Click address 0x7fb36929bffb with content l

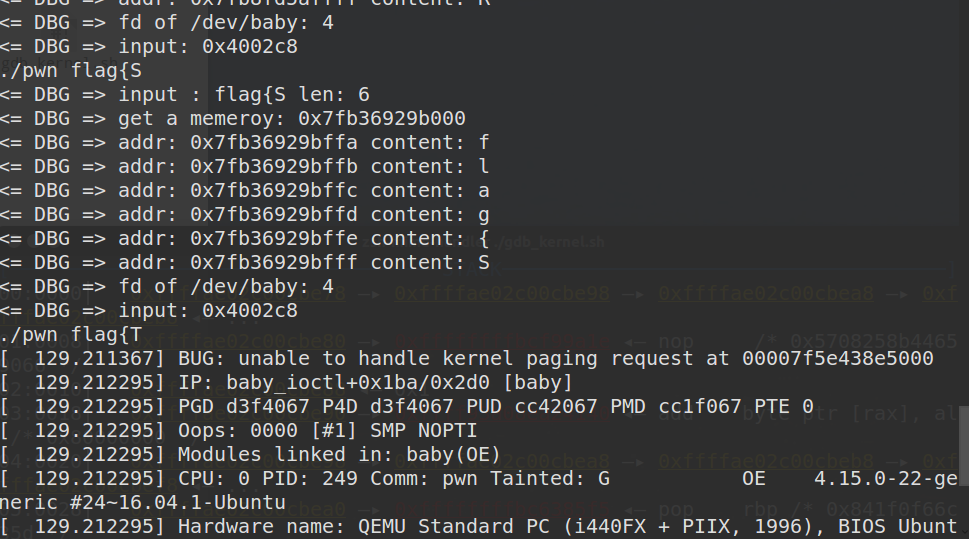pyautogui.click(x=273, y=167)
